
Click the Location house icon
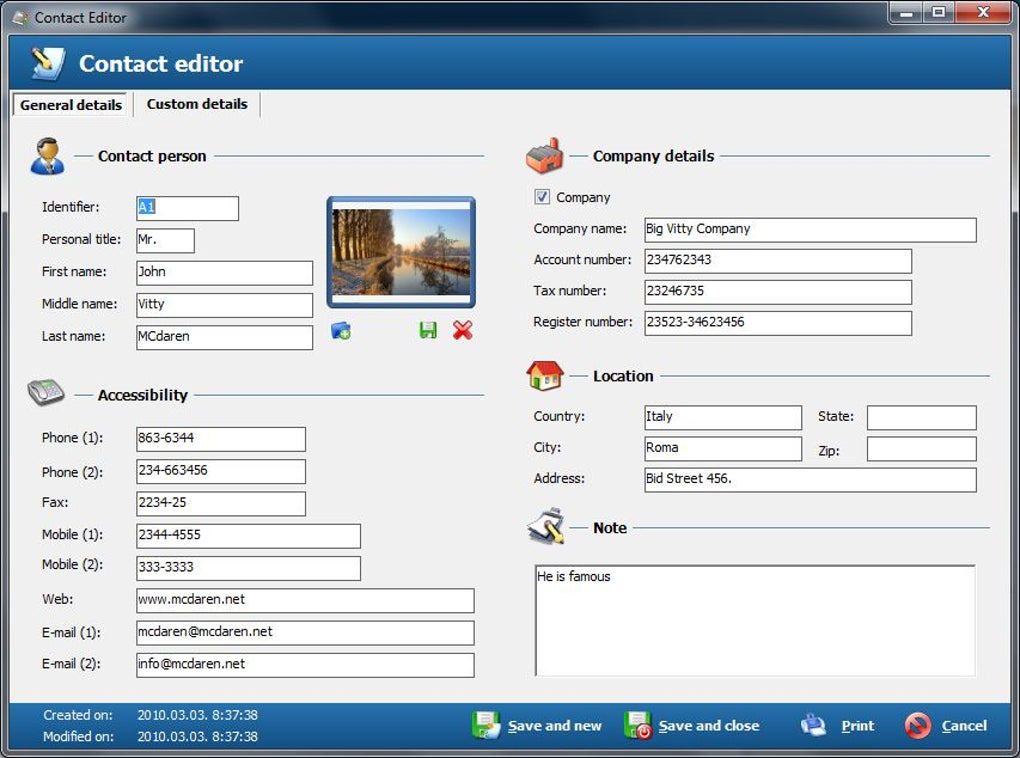[543, 375]
